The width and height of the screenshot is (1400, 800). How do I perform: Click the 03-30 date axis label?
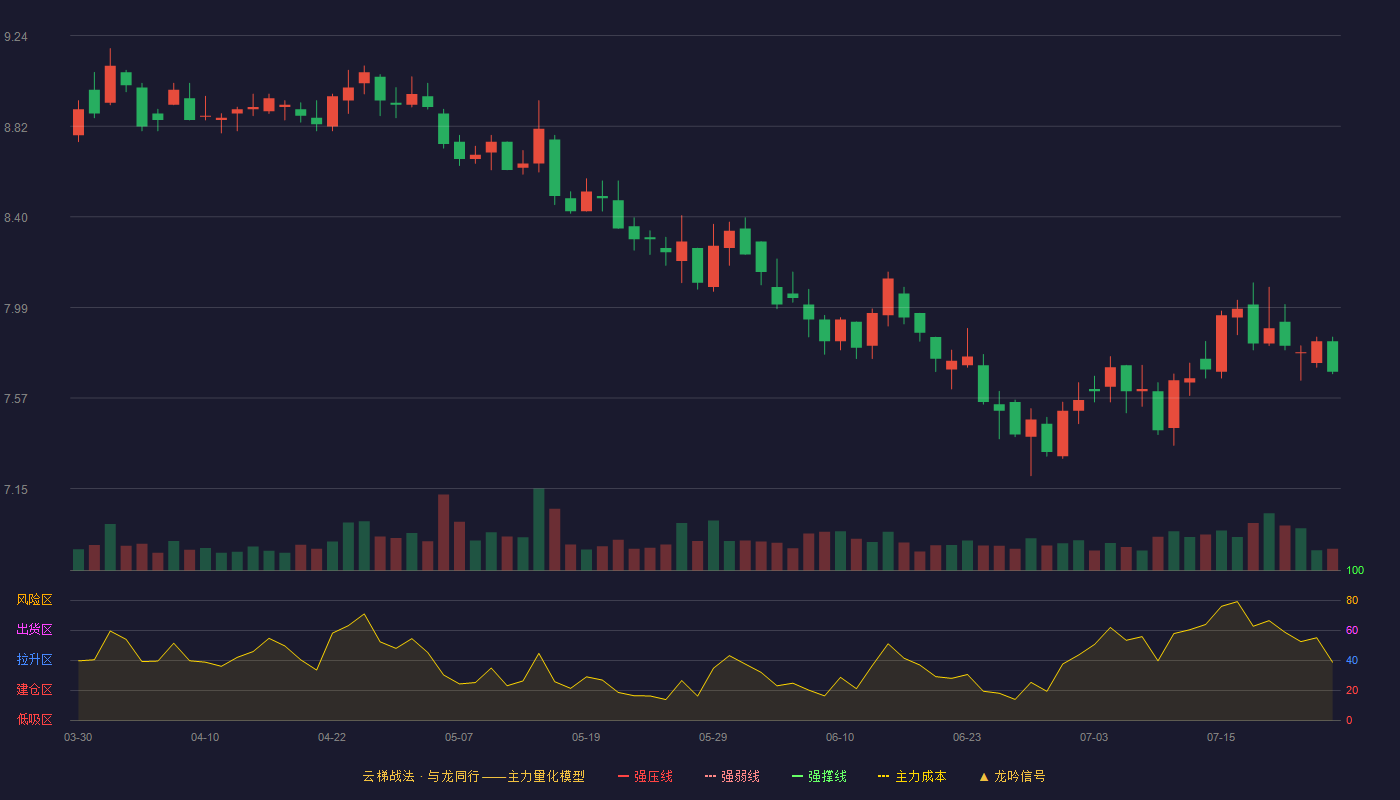pyautogui.click(x=78, y=737)
